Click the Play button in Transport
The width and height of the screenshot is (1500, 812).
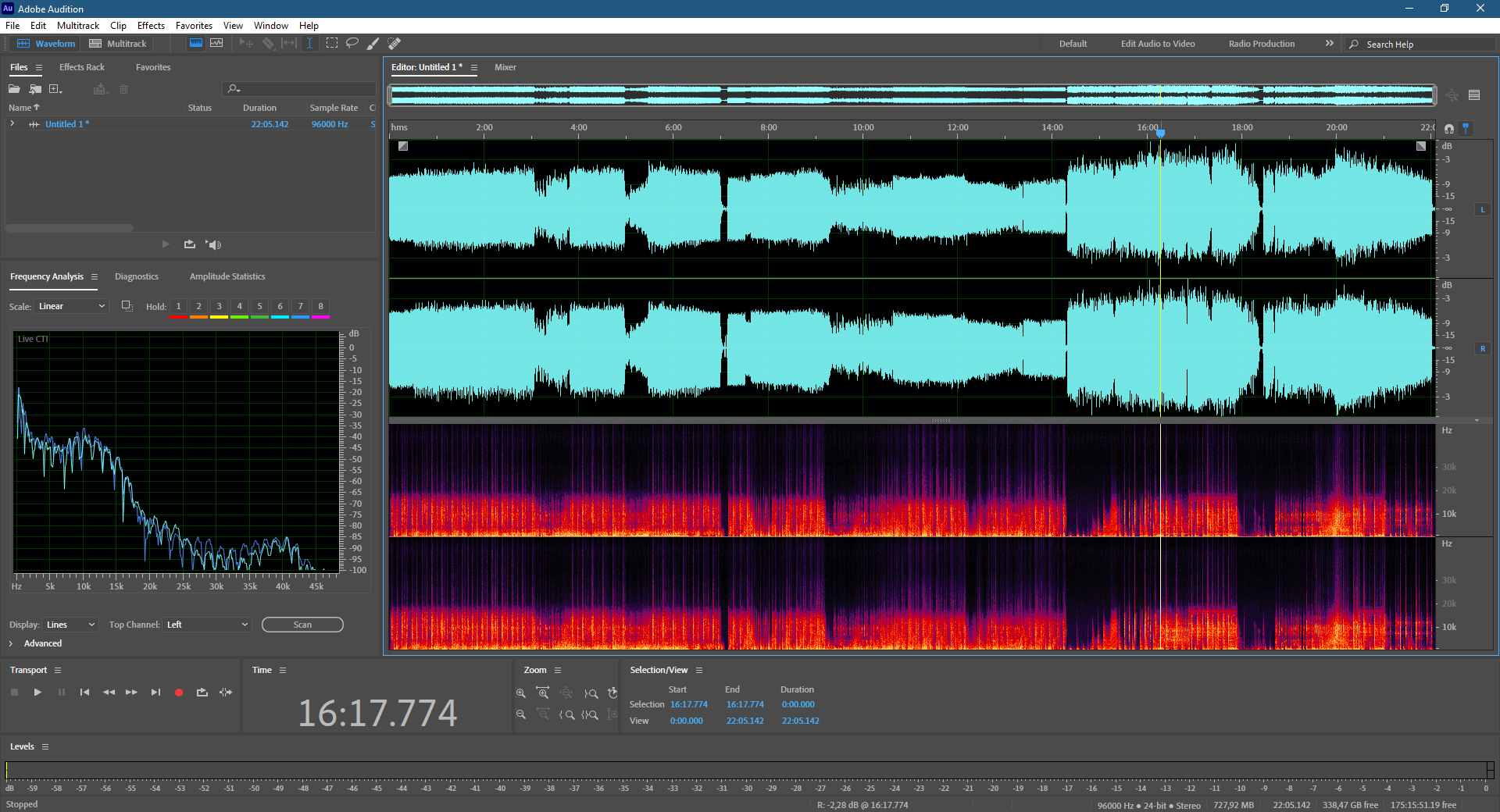[x=37, y=693]
